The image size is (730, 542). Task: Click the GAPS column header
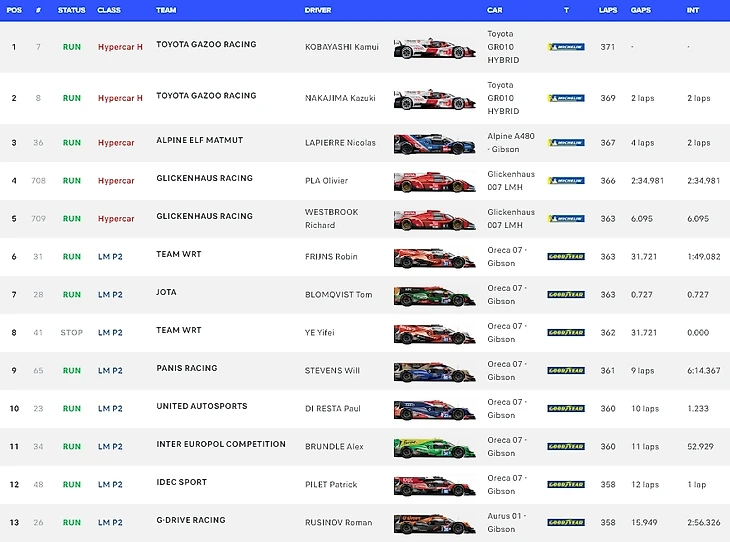[641, 9]
